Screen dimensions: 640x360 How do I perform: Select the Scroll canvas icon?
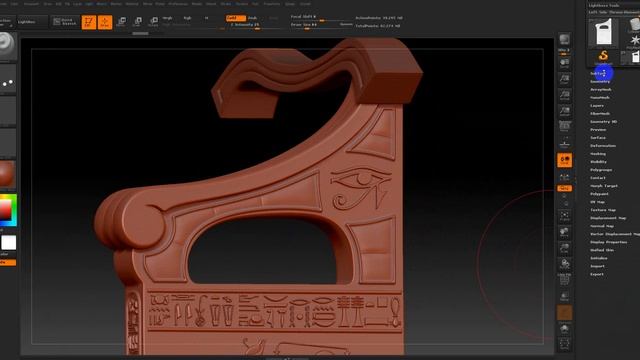tap(564, 63)
